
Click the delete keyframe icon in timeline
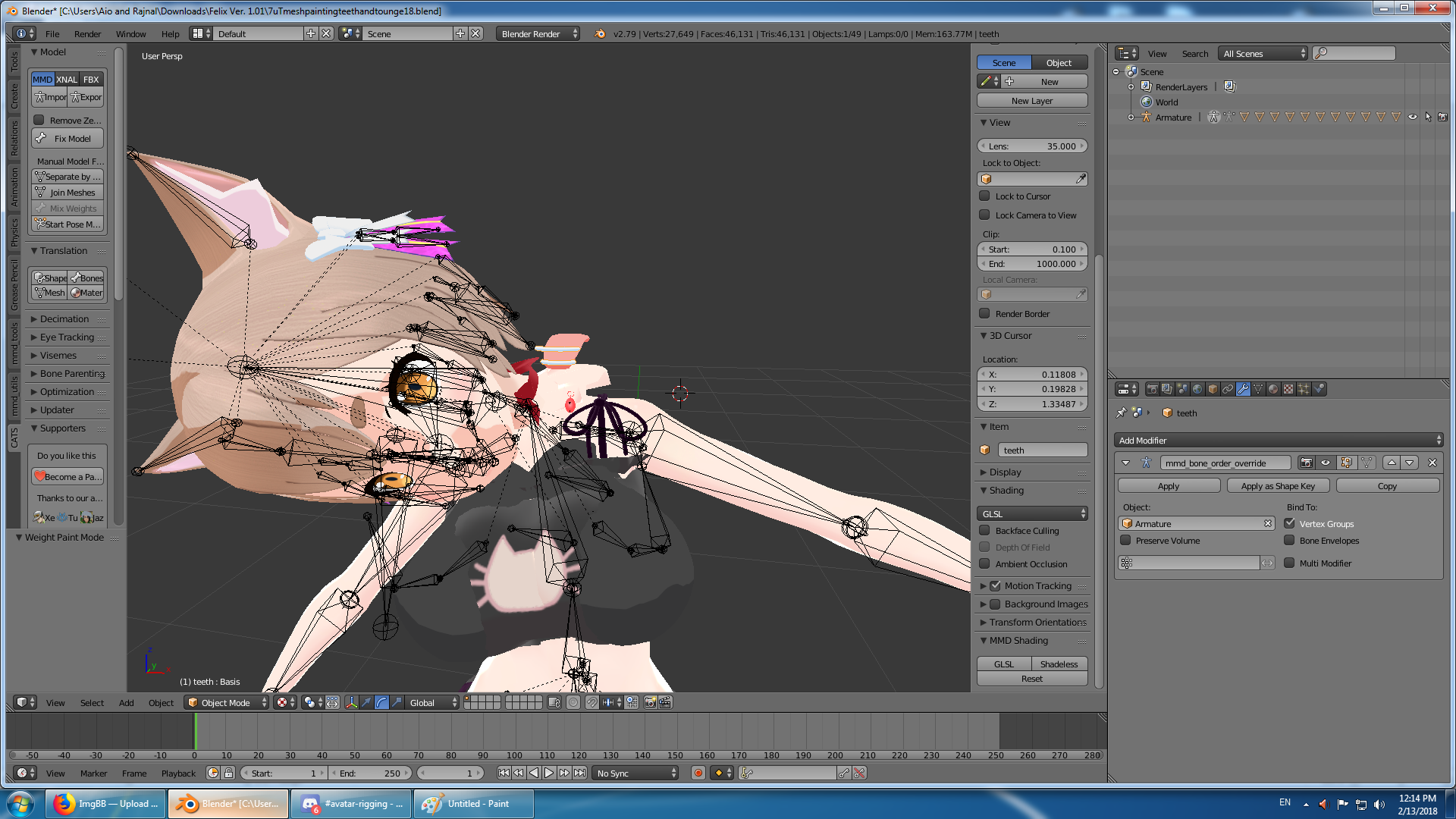pyautogui.click(x=859, y=773)
